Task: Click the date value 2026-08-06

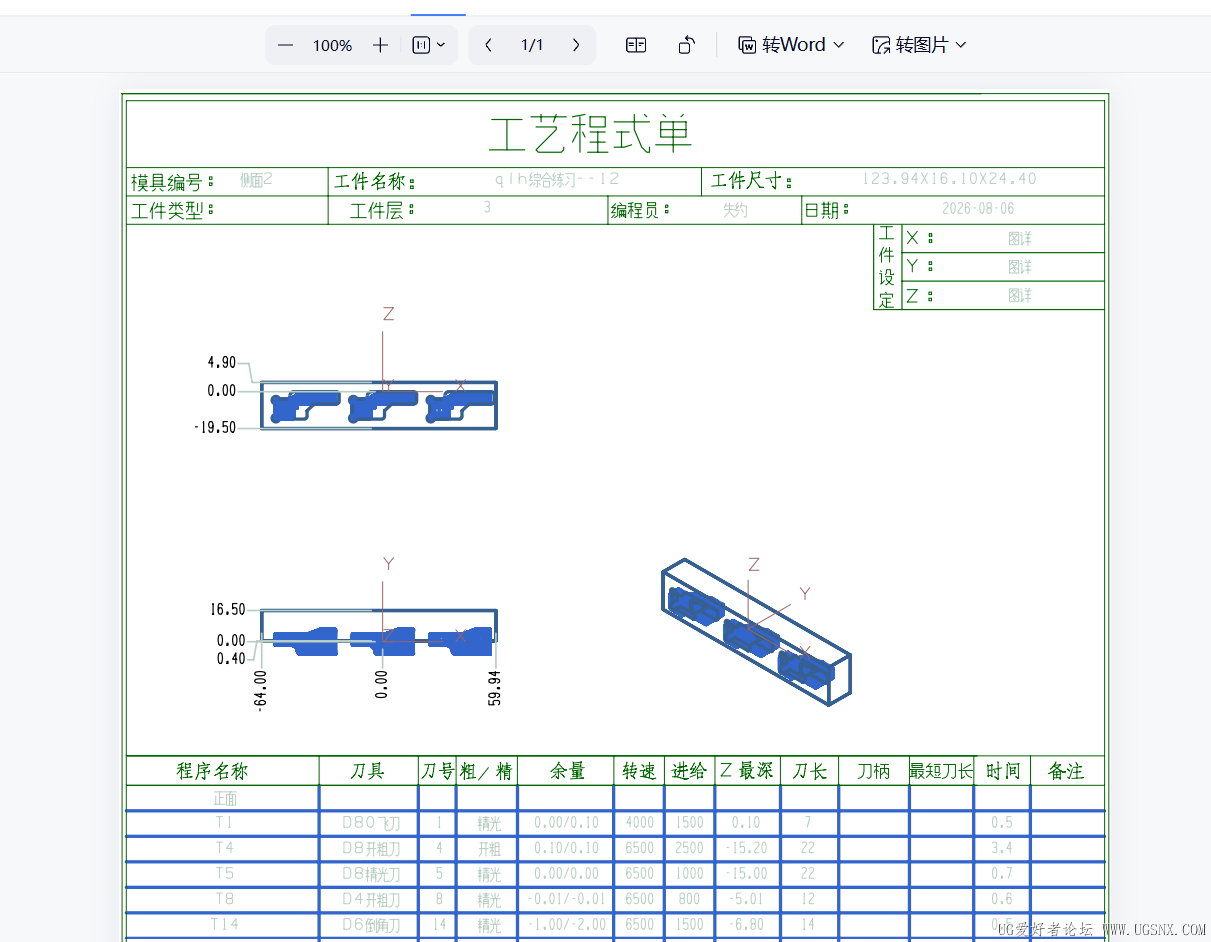Action: click(978, 208)
